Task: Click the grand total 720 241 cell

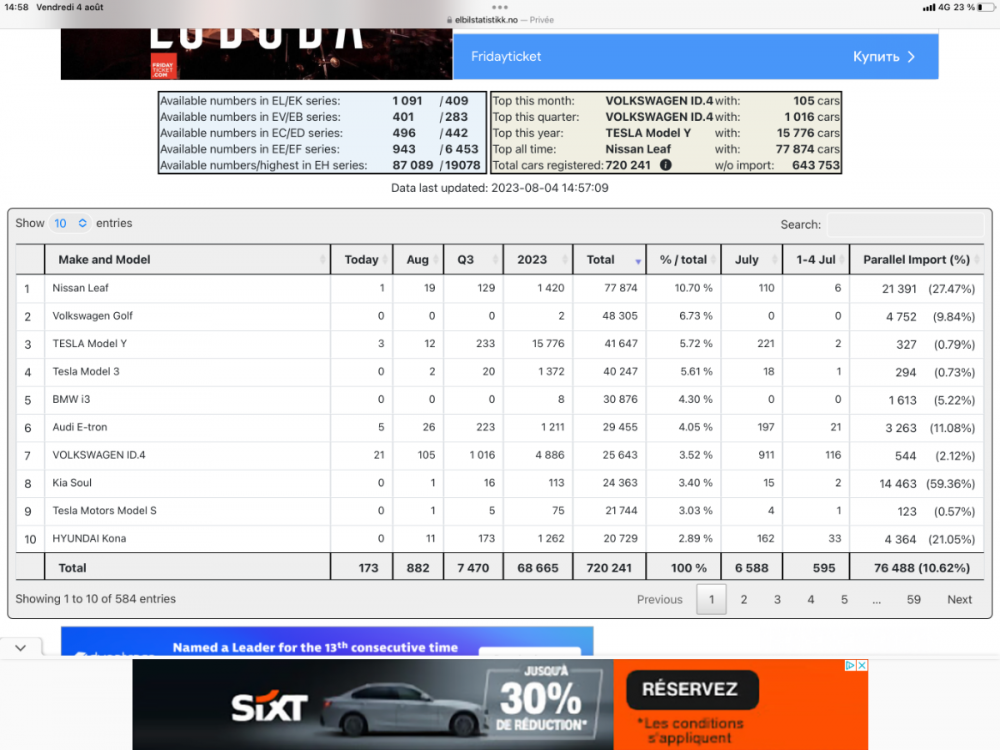Action: point(608,568)
